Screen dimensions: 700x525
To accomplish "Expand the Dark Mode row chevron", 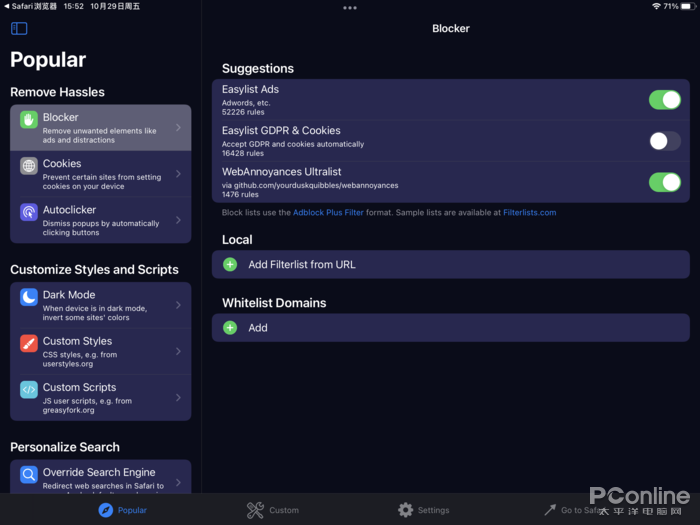I will [179, 305].
